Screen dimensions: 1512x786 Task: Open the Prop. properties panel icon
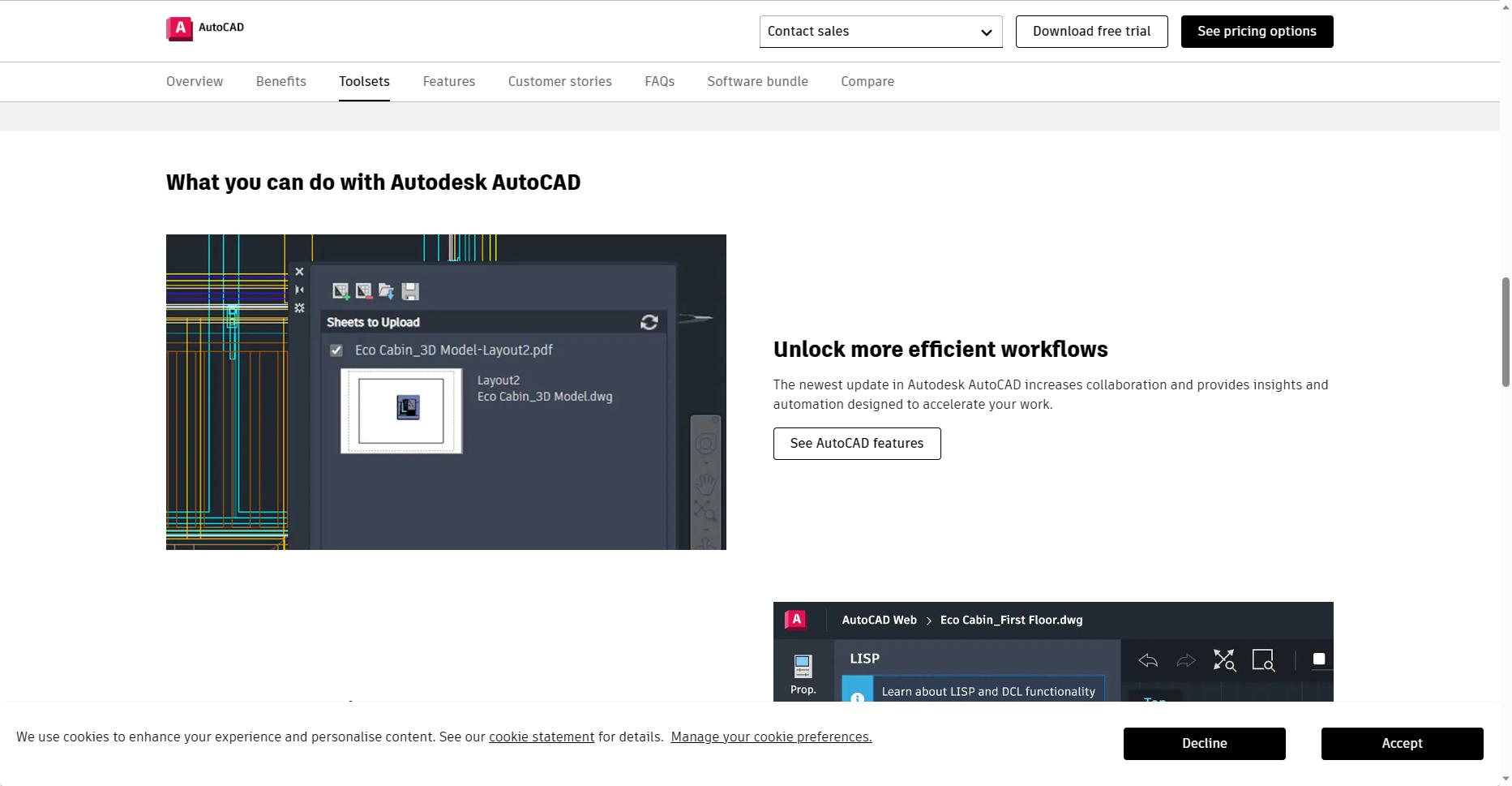click(803, 673)
